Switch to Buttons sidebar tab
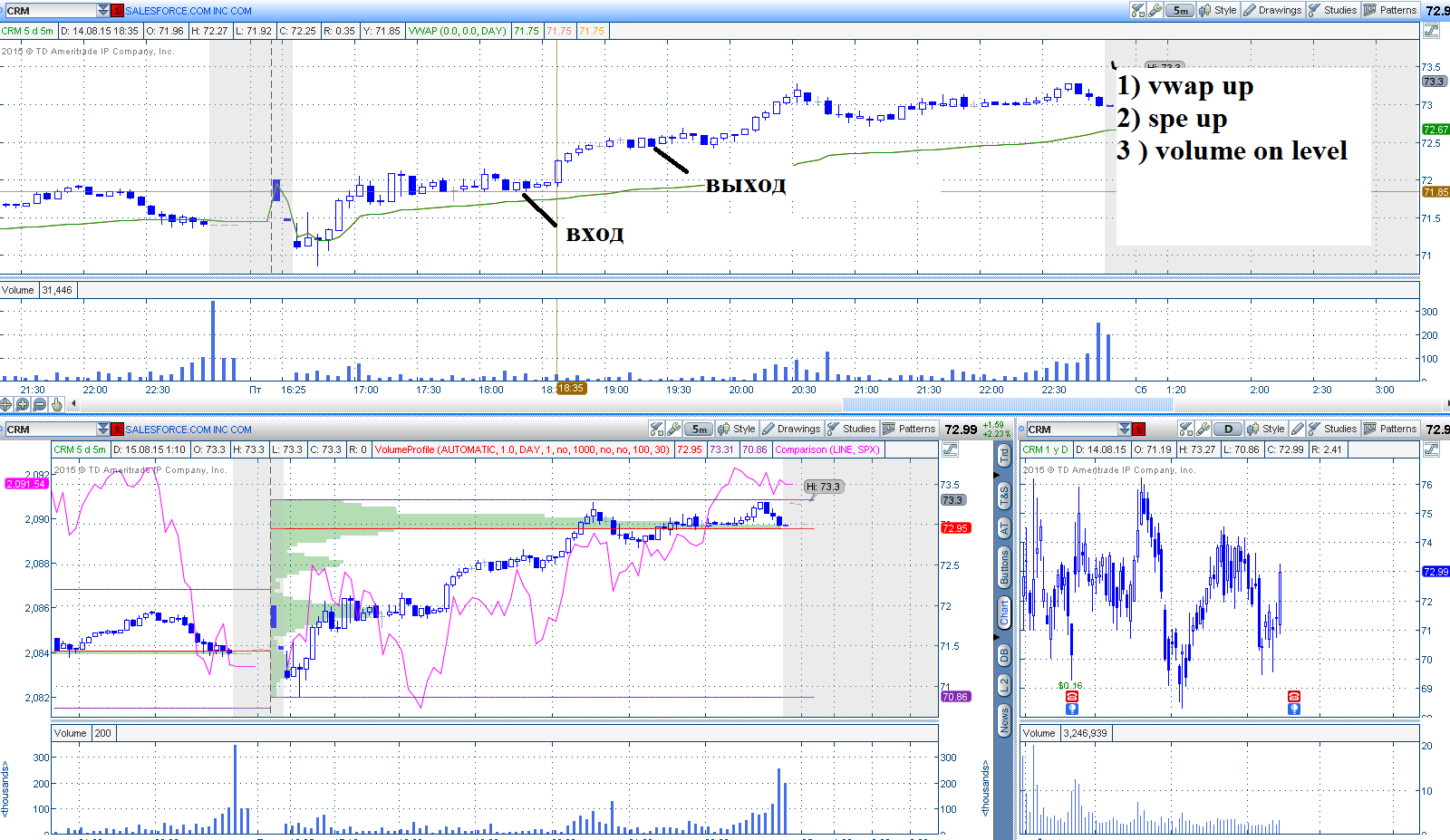The height and width of the screenshot is (840, 1450). [1004, 567]
